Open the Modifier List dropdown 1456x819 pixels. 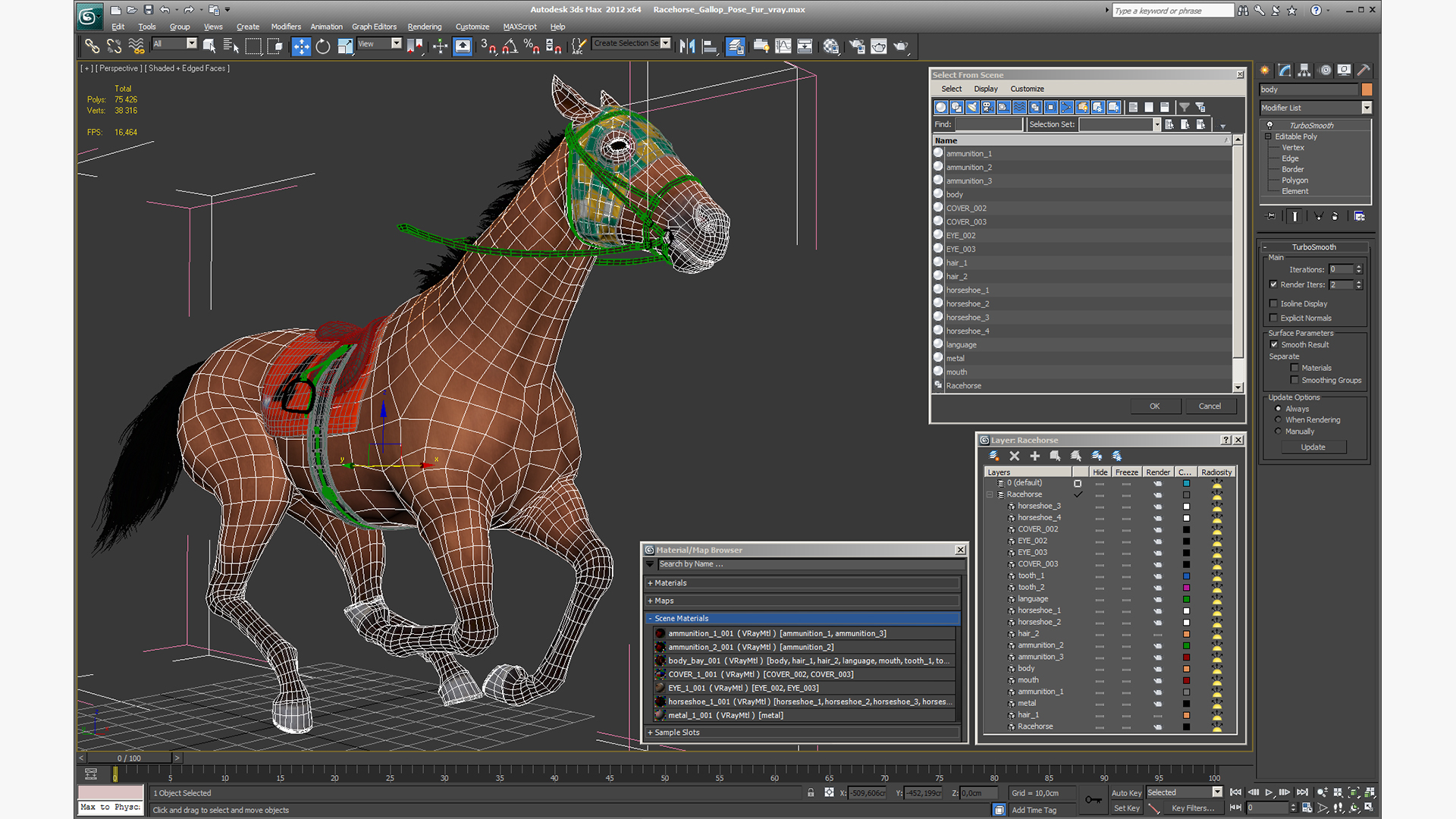click(1316, 108)
